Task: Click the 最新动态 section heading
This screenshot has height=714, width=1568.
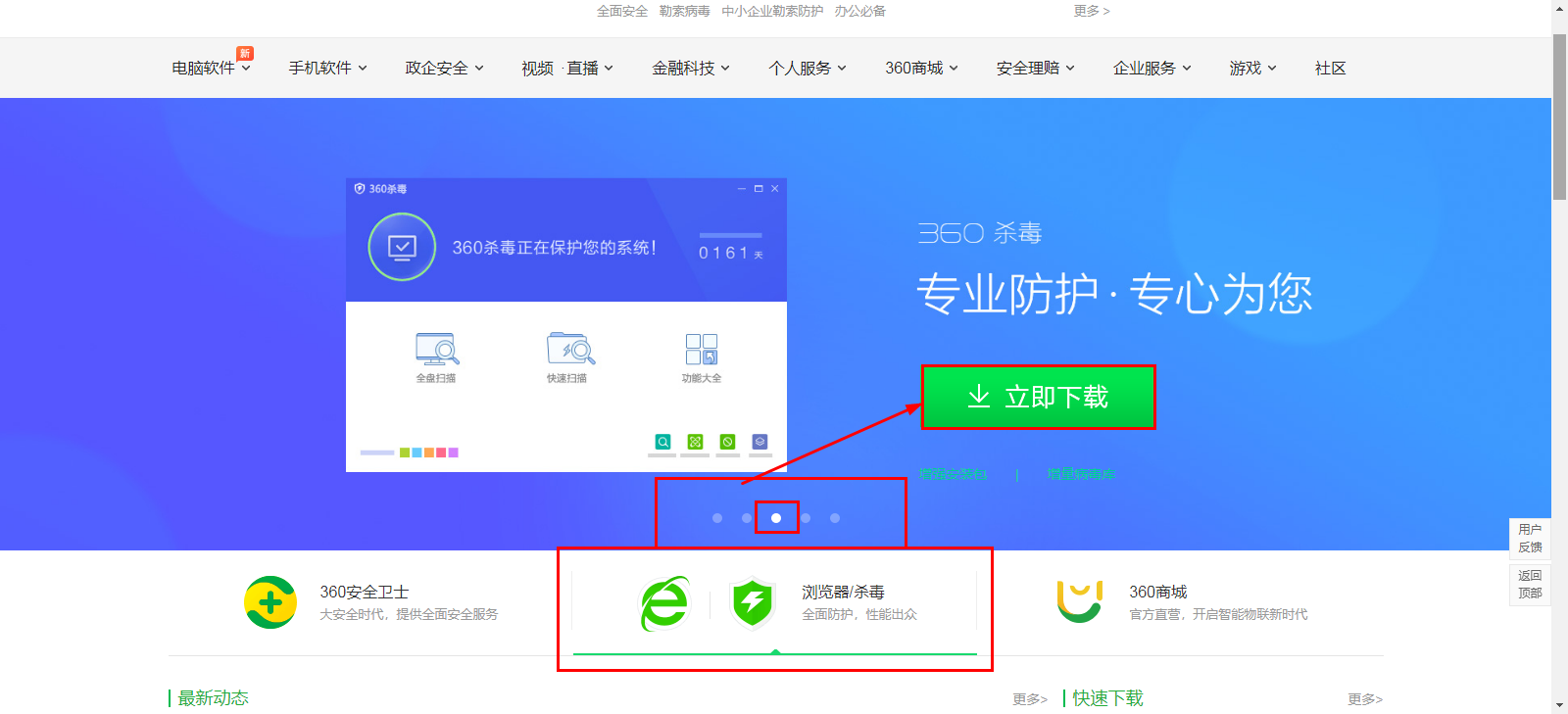Action: 213,698
